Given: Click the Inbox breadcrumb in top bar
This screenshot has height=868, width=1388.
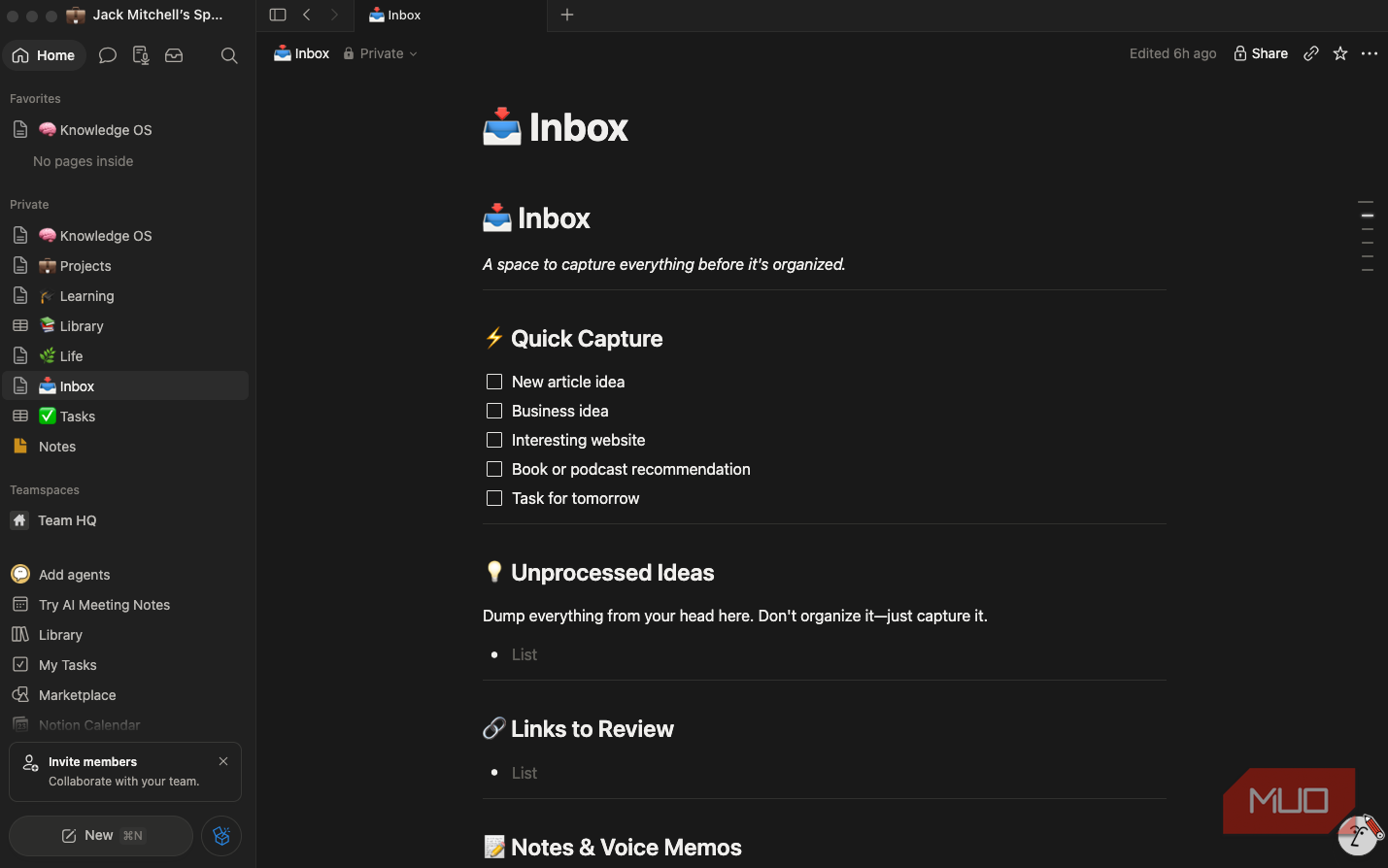Looking at the screenshot, I should tap(302, 53).
